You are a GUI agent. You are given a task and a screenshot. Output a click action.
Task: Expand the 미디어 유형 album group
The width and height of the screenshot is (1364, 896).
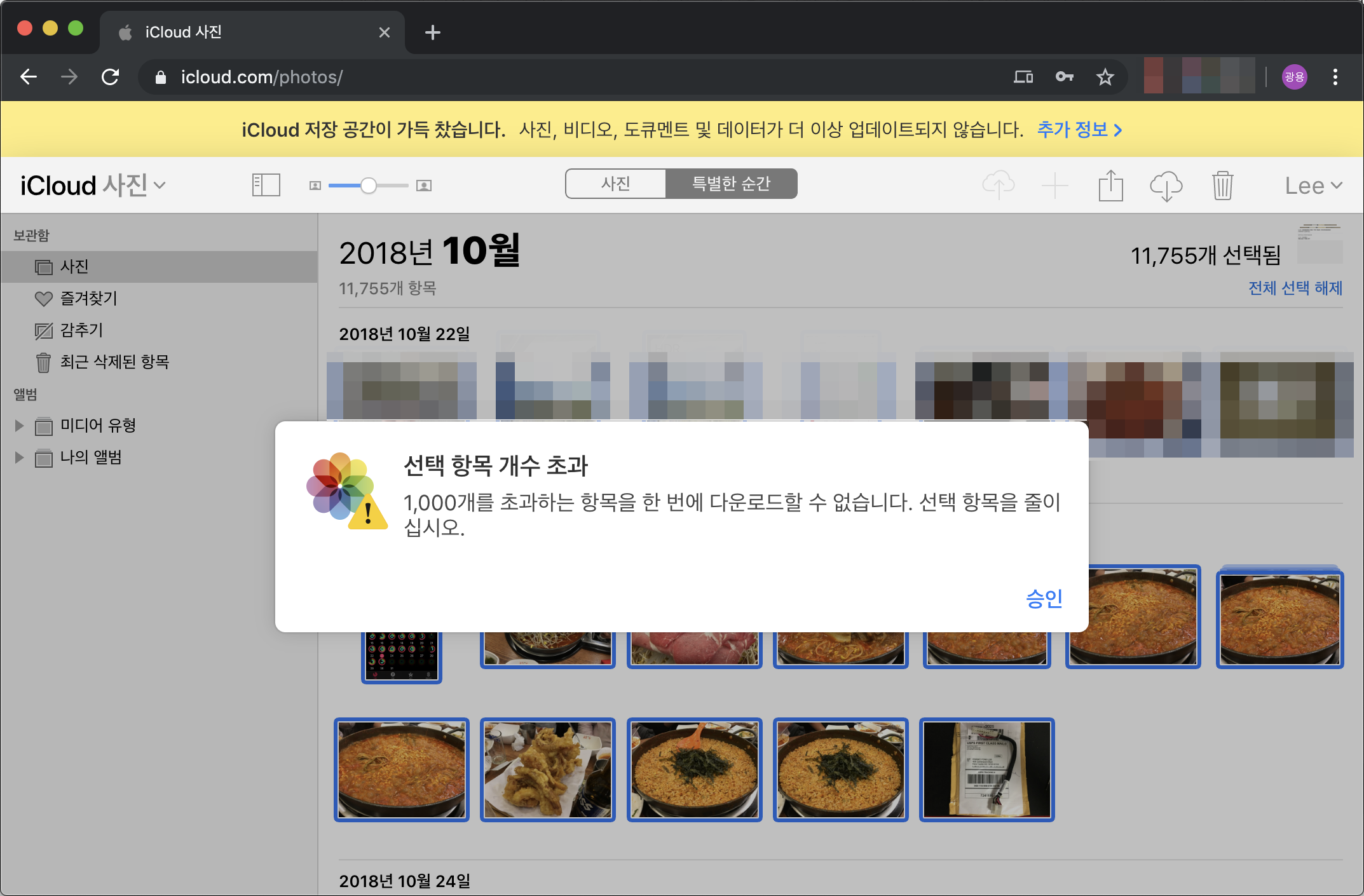(x=19, y=426)
